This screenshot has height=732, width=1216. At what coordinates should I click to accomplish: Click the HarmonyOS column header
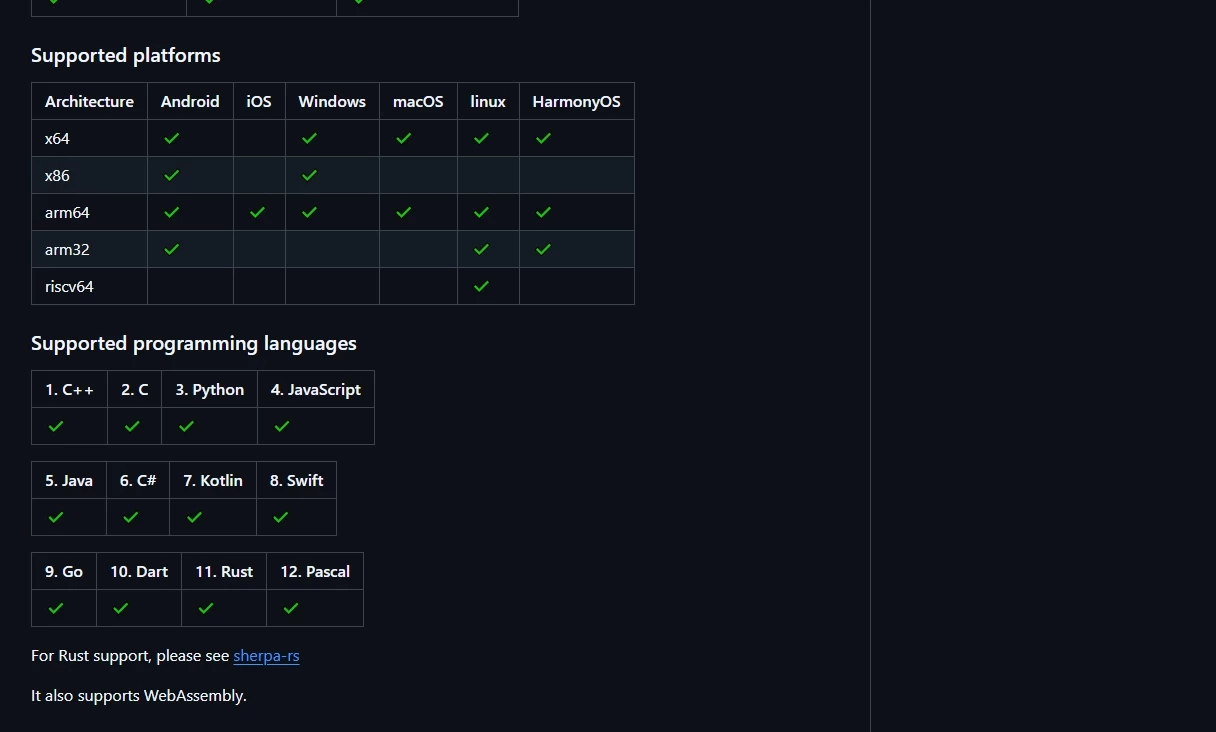point(576,102)
